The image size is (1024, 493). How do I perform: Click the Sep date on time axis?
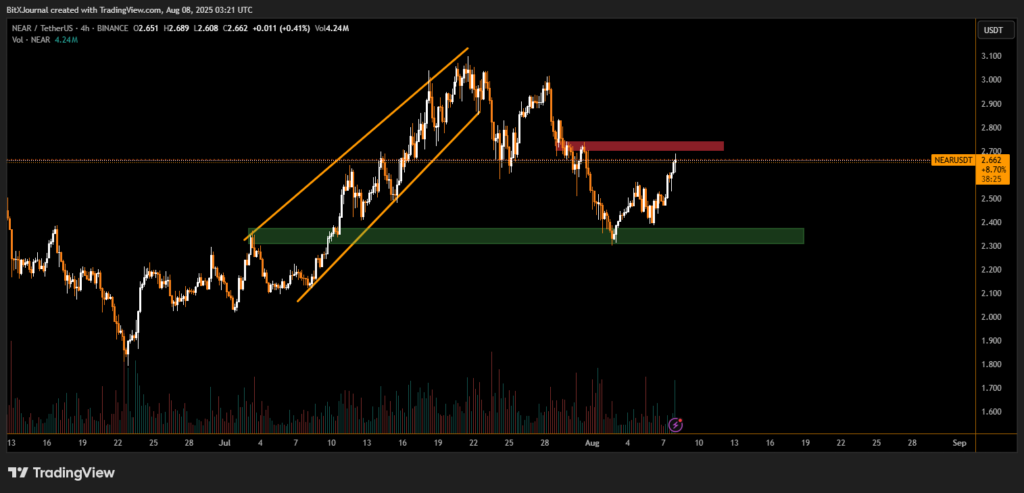959,441
